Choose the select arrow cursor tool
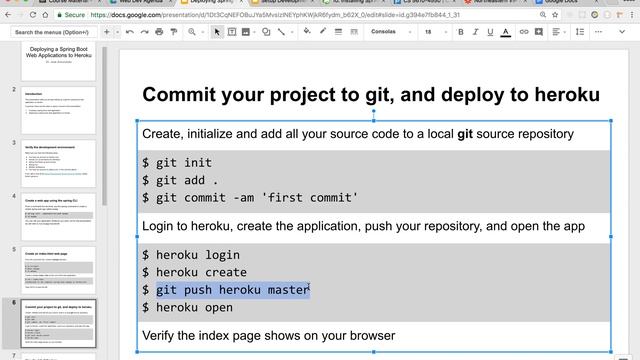 (x=217, y=32)
